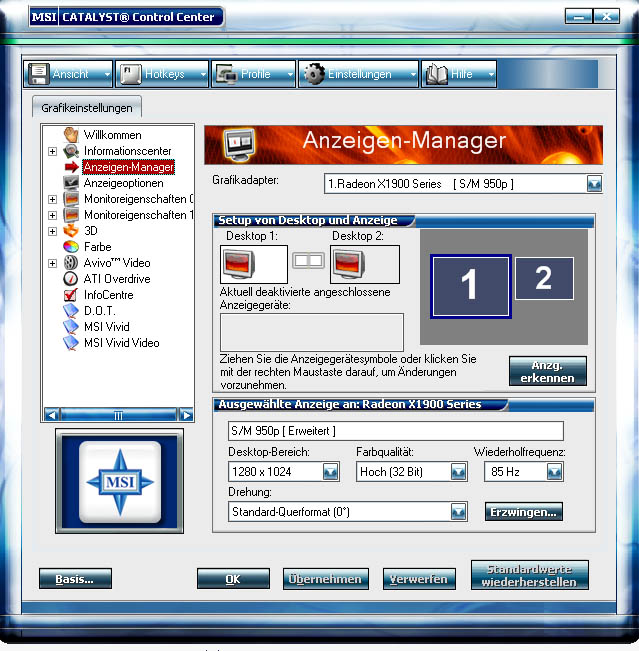Open the Hilfe menu
Viewport: 639px width, 651px height.
click(459, 74)
